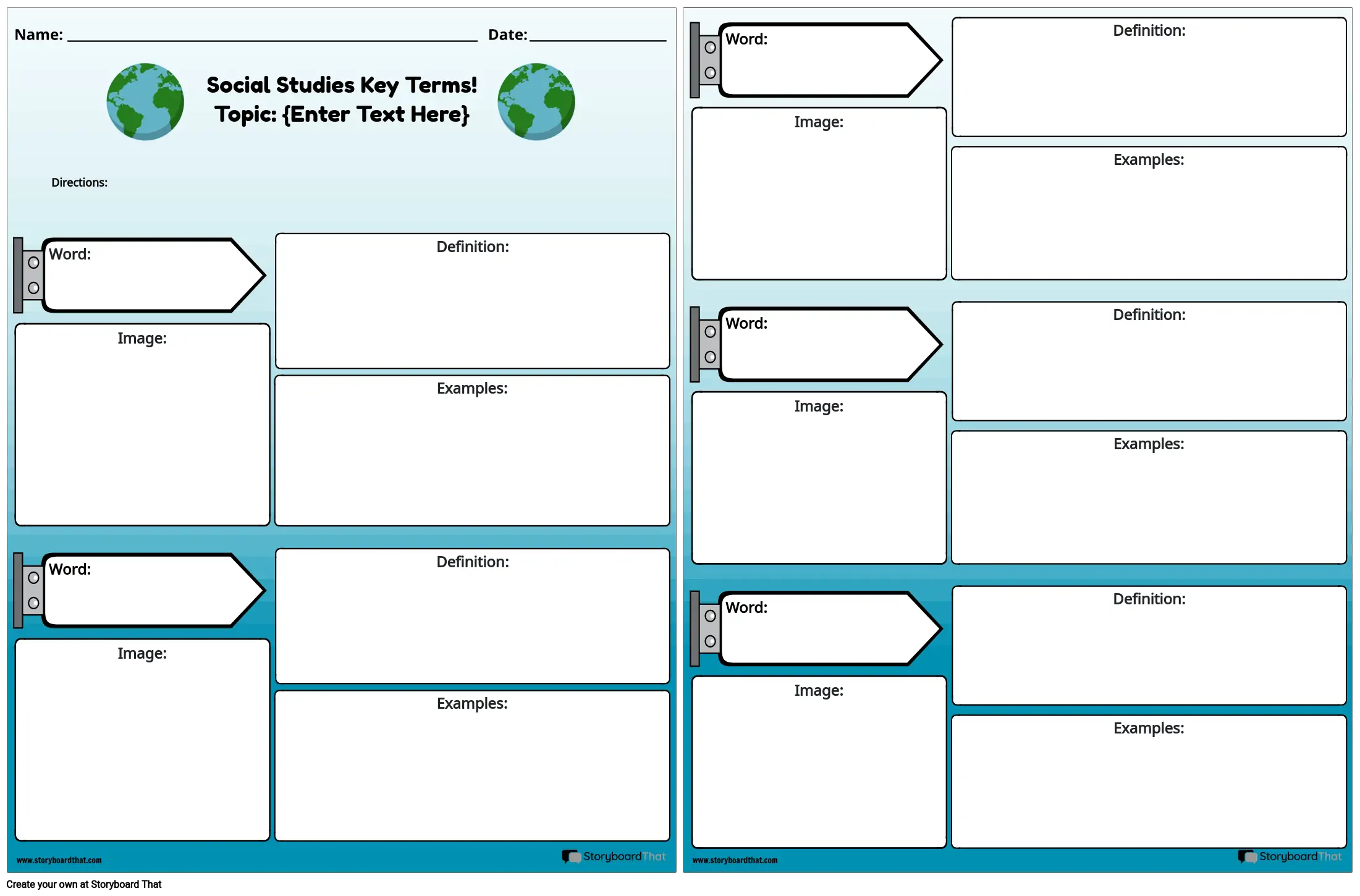Open 'Create your own at Storyboard That' link
Viewport: 1360px width, 896px height.
click(x=84, y=884)
